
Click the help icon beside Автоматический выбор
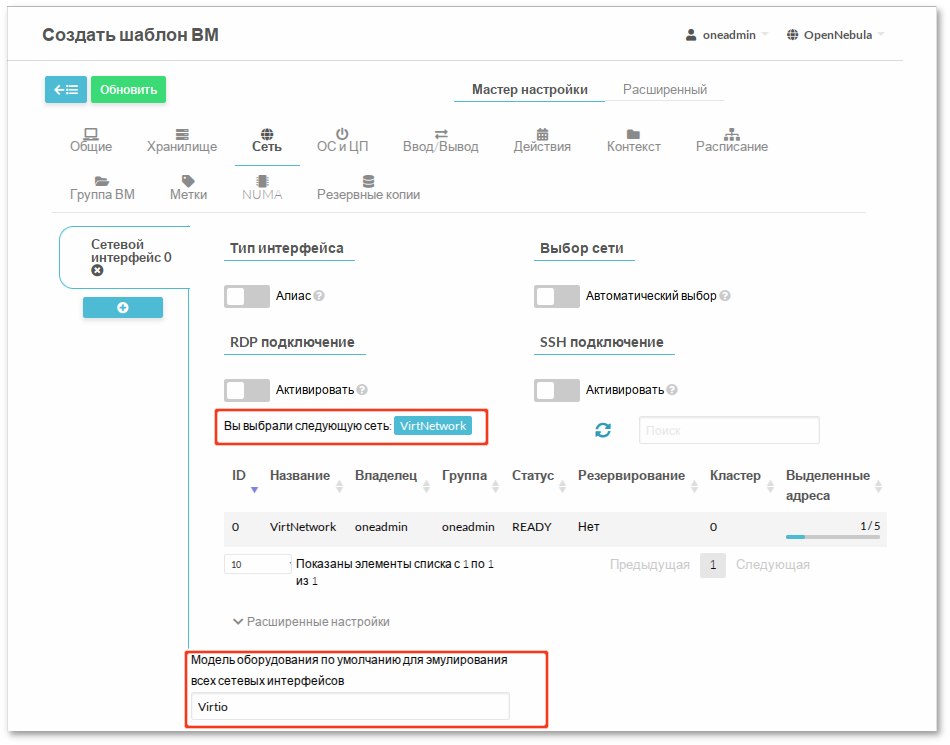[x=724, y=296]
